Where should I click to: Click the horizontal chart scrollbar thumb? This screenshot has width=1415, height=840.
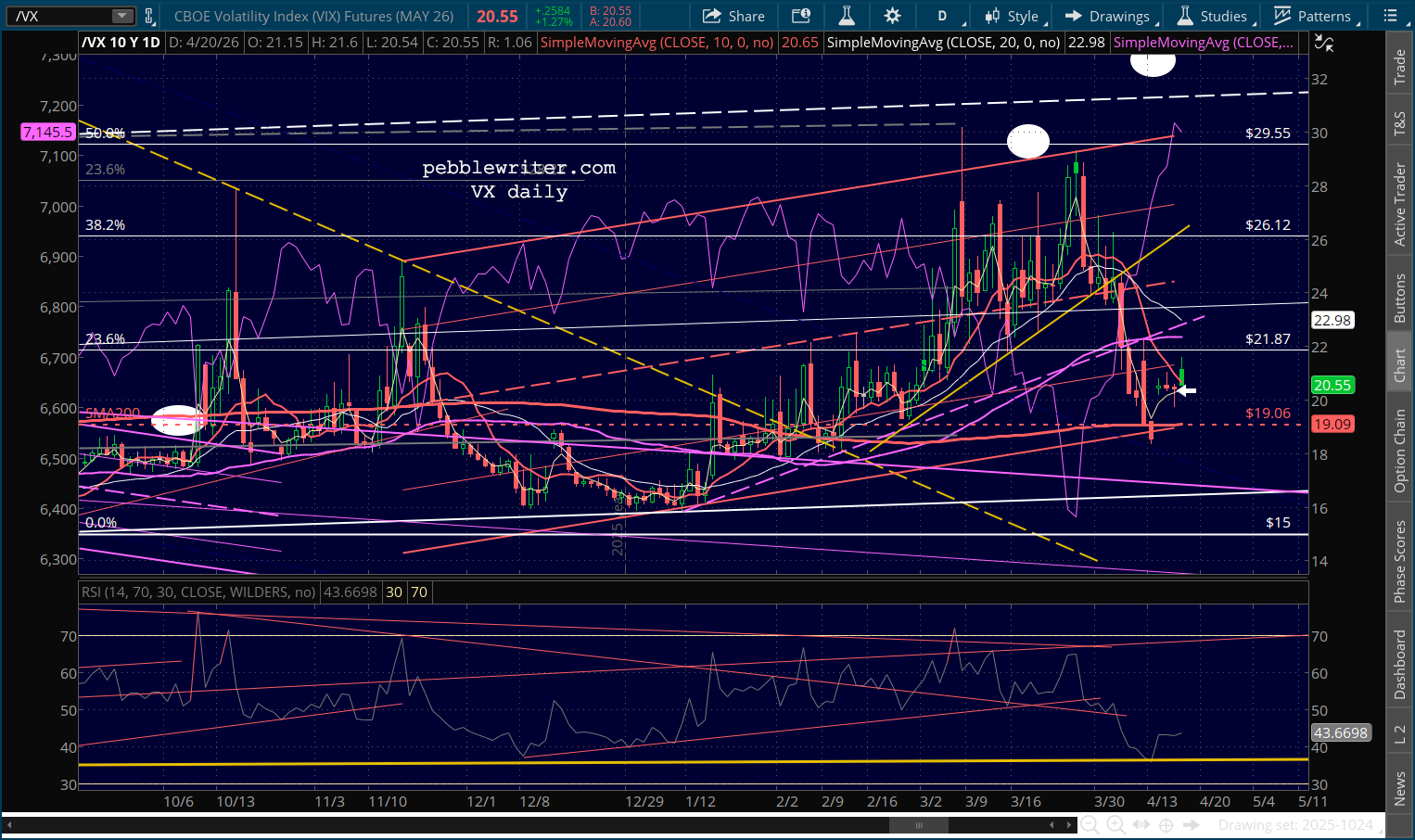point(919,824)
